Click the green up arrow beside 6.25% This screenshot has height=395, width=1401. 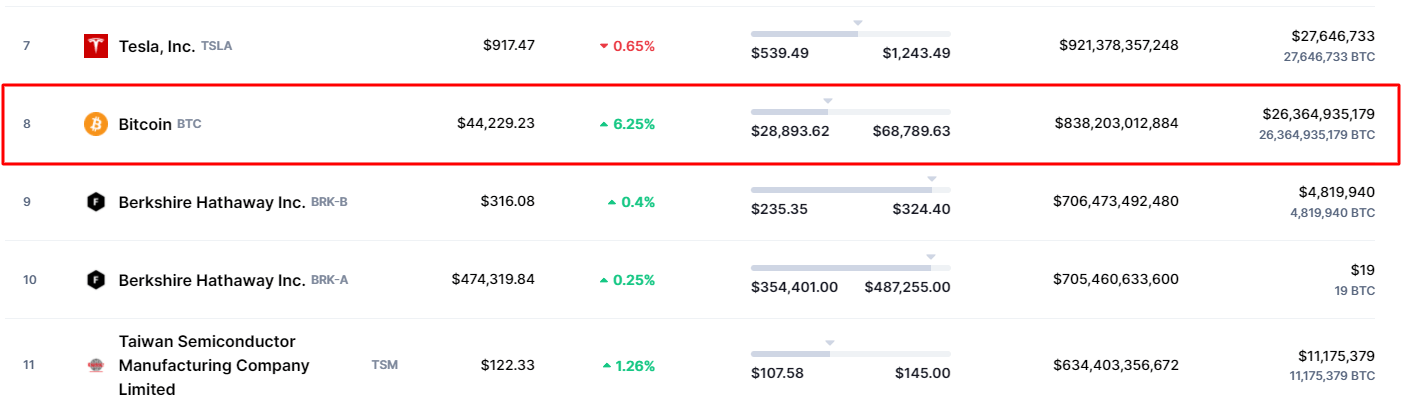(604, 124)
